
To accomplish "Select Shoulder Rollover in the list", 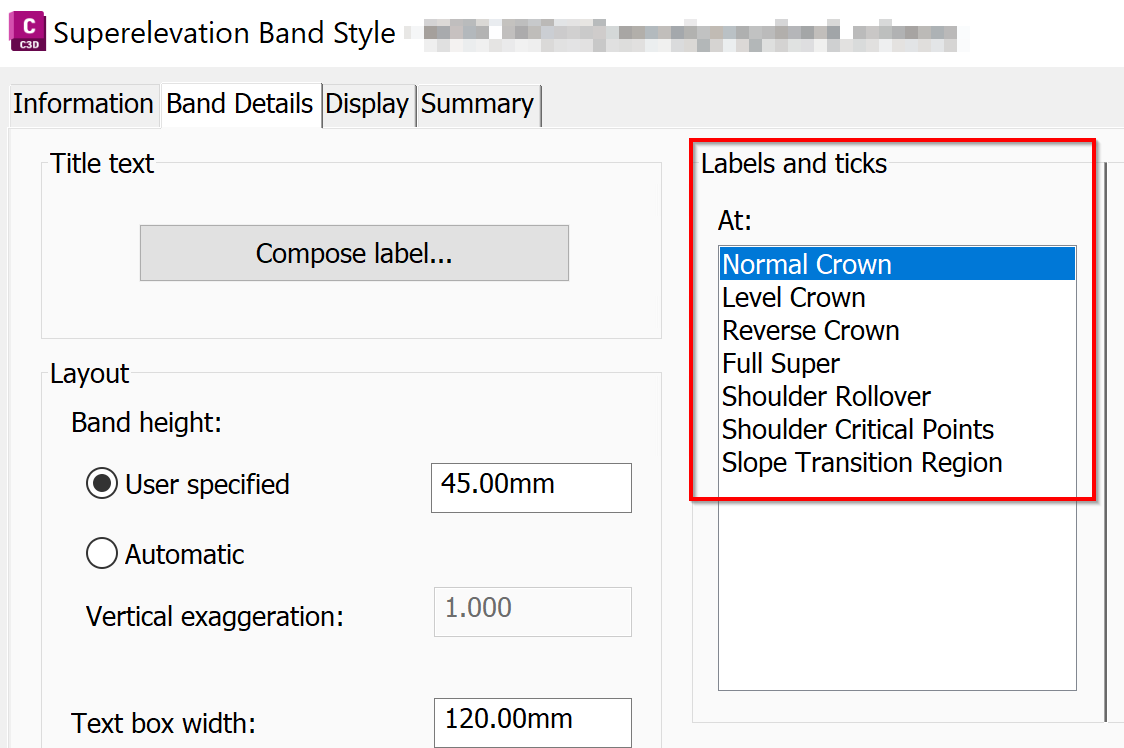I will point(826,396).
